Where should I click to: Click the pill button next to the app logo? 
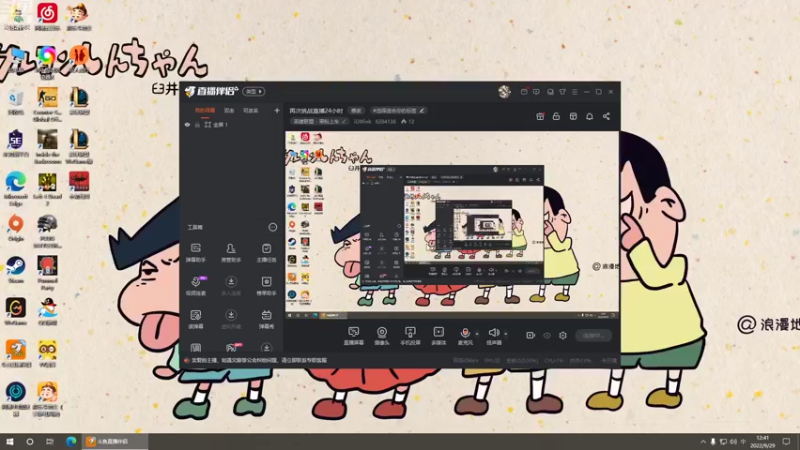pyautogui.click(x=254, y=91)
